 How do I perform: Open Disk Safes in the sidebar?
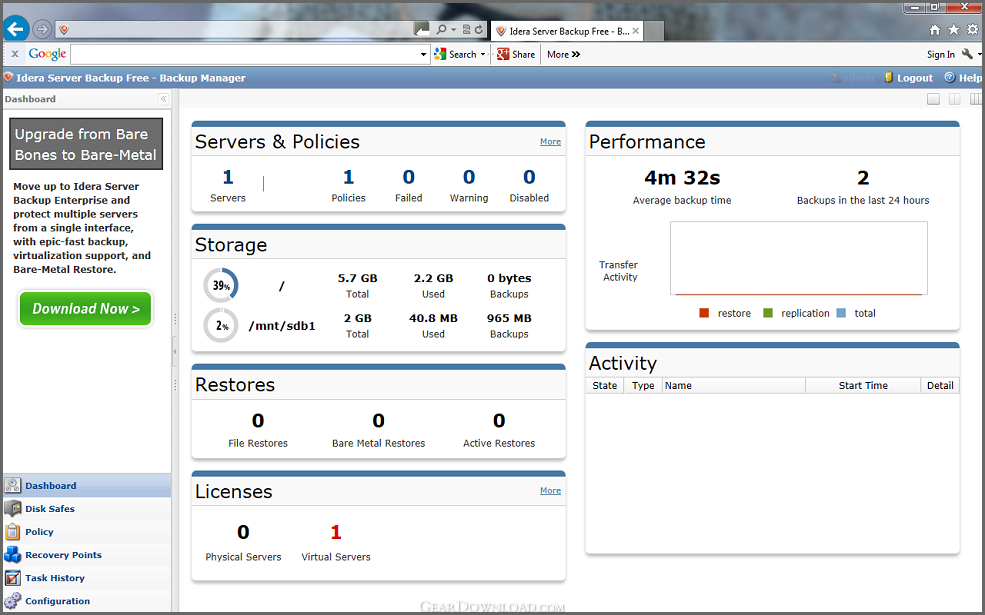(87, 509)
